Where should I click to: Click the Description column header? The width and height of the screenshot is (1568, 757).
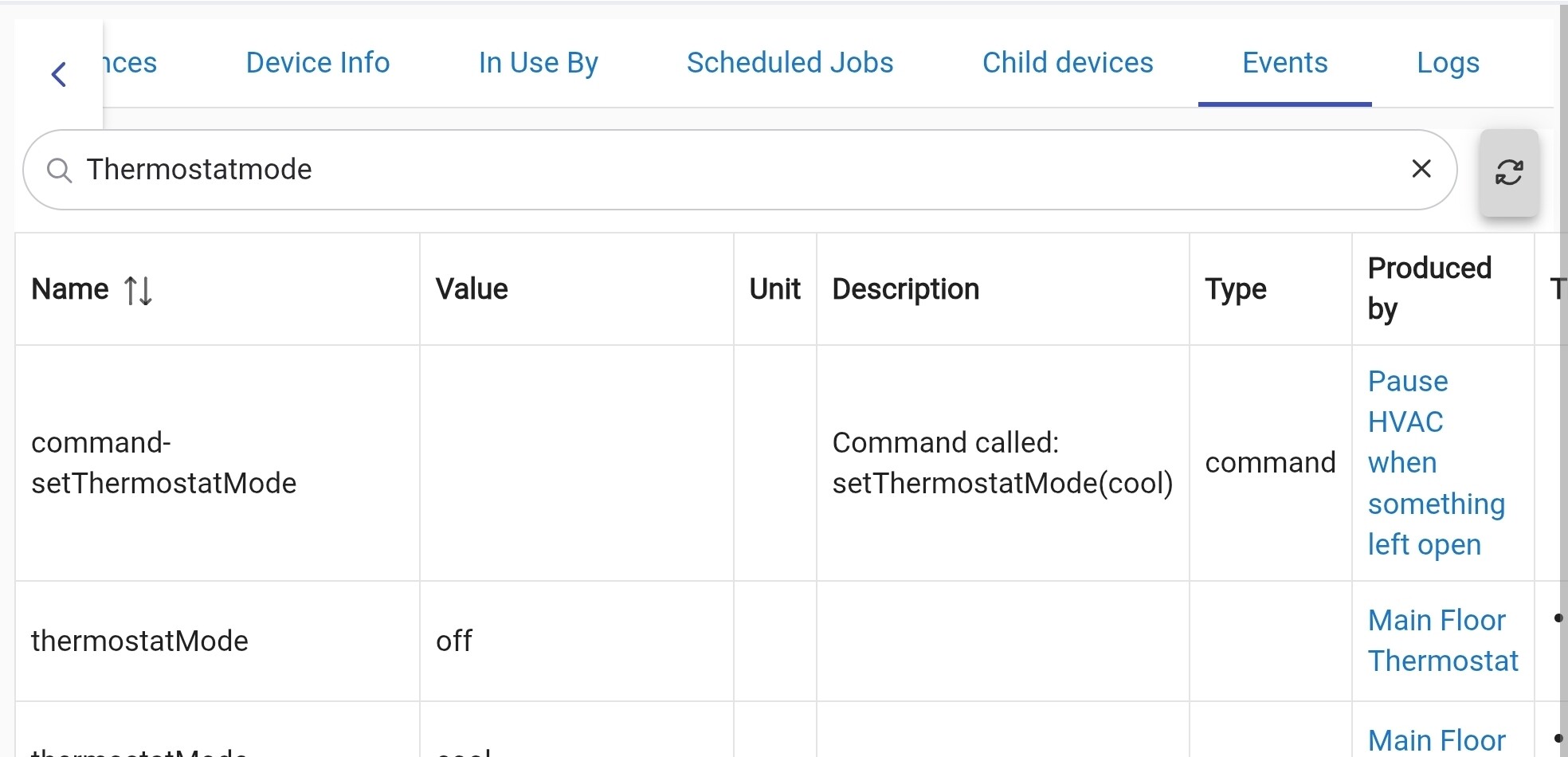905,289
